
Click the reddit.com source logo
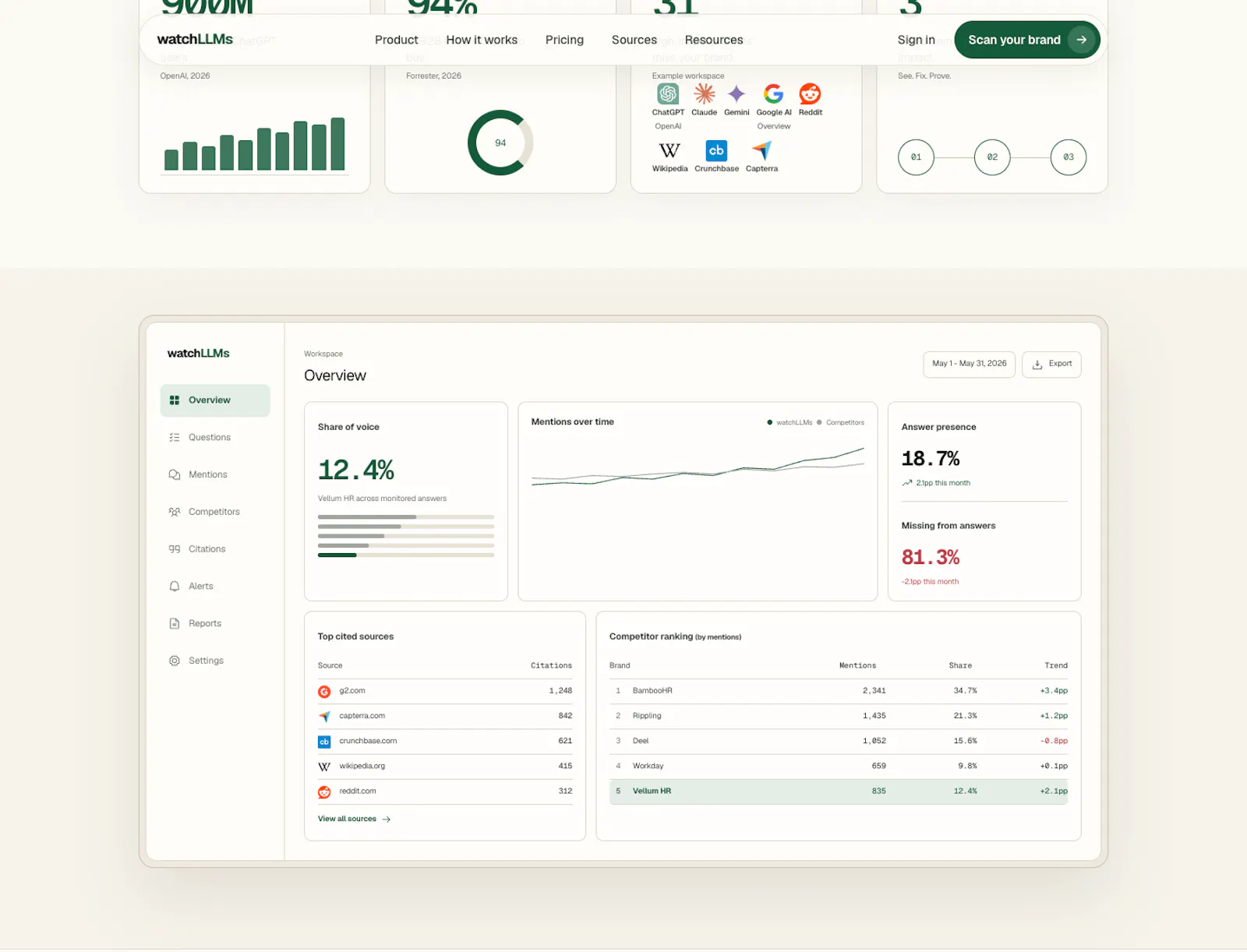(x=324, y=792)
